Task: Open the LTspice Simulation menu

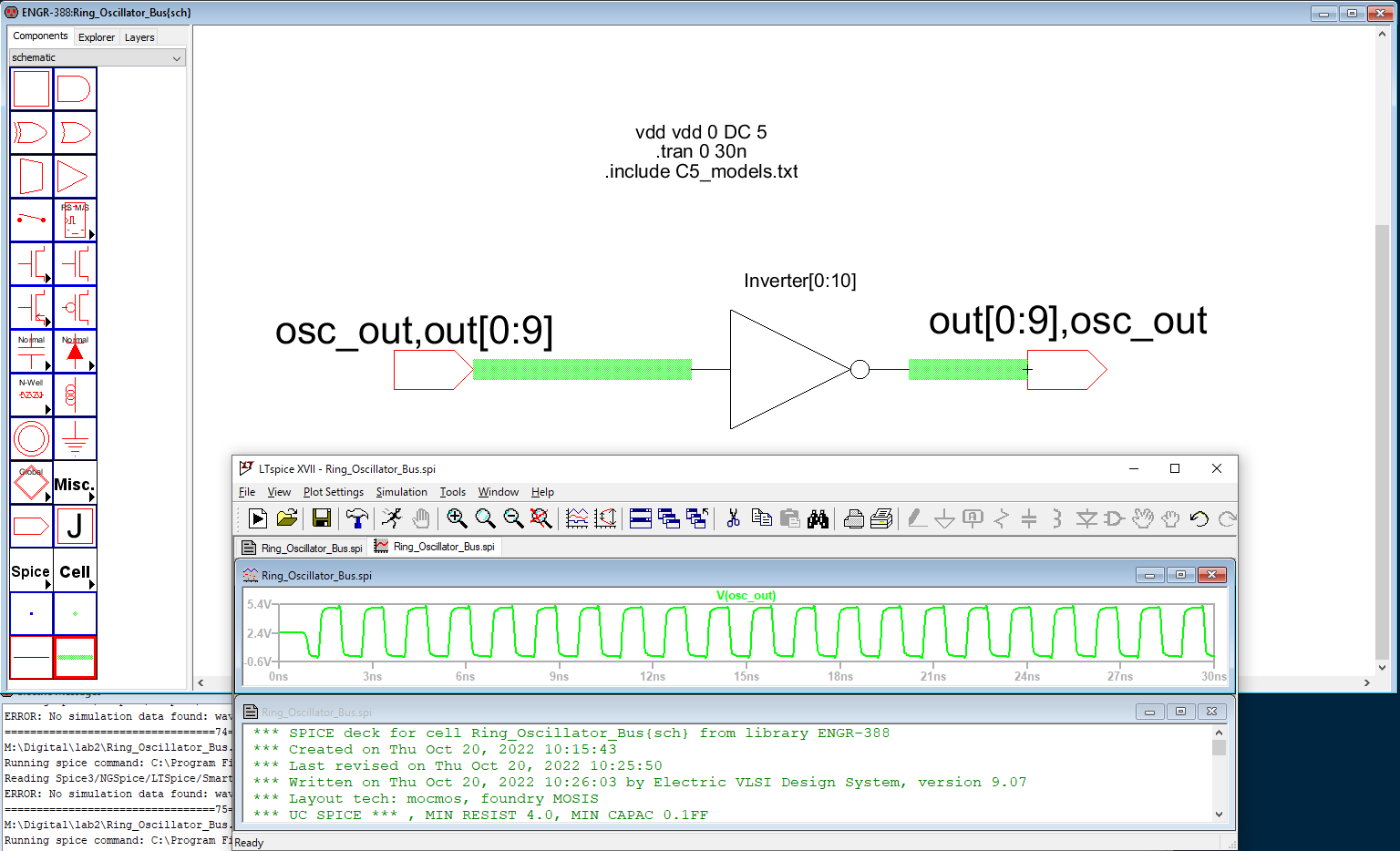Action: 401,492
